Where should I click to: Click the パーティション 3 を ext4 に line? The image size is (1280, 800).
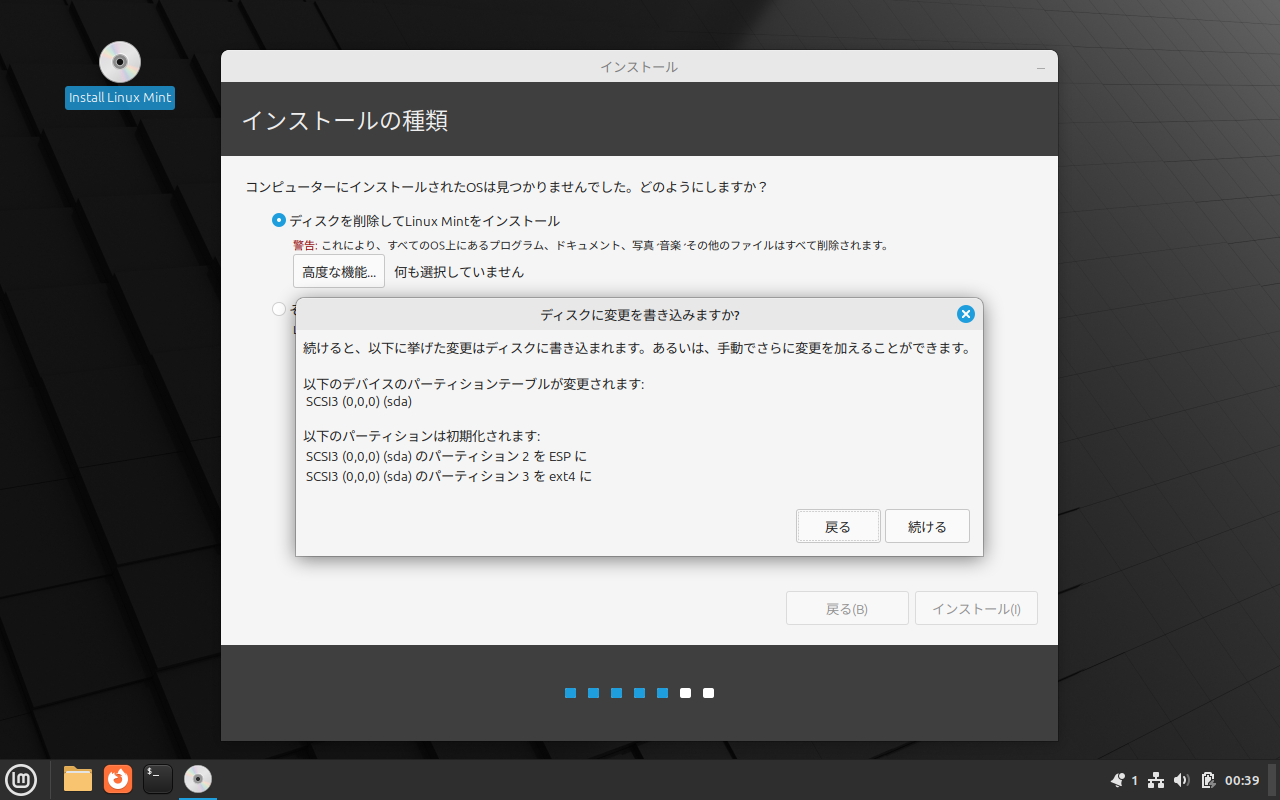tap(449, 476)
